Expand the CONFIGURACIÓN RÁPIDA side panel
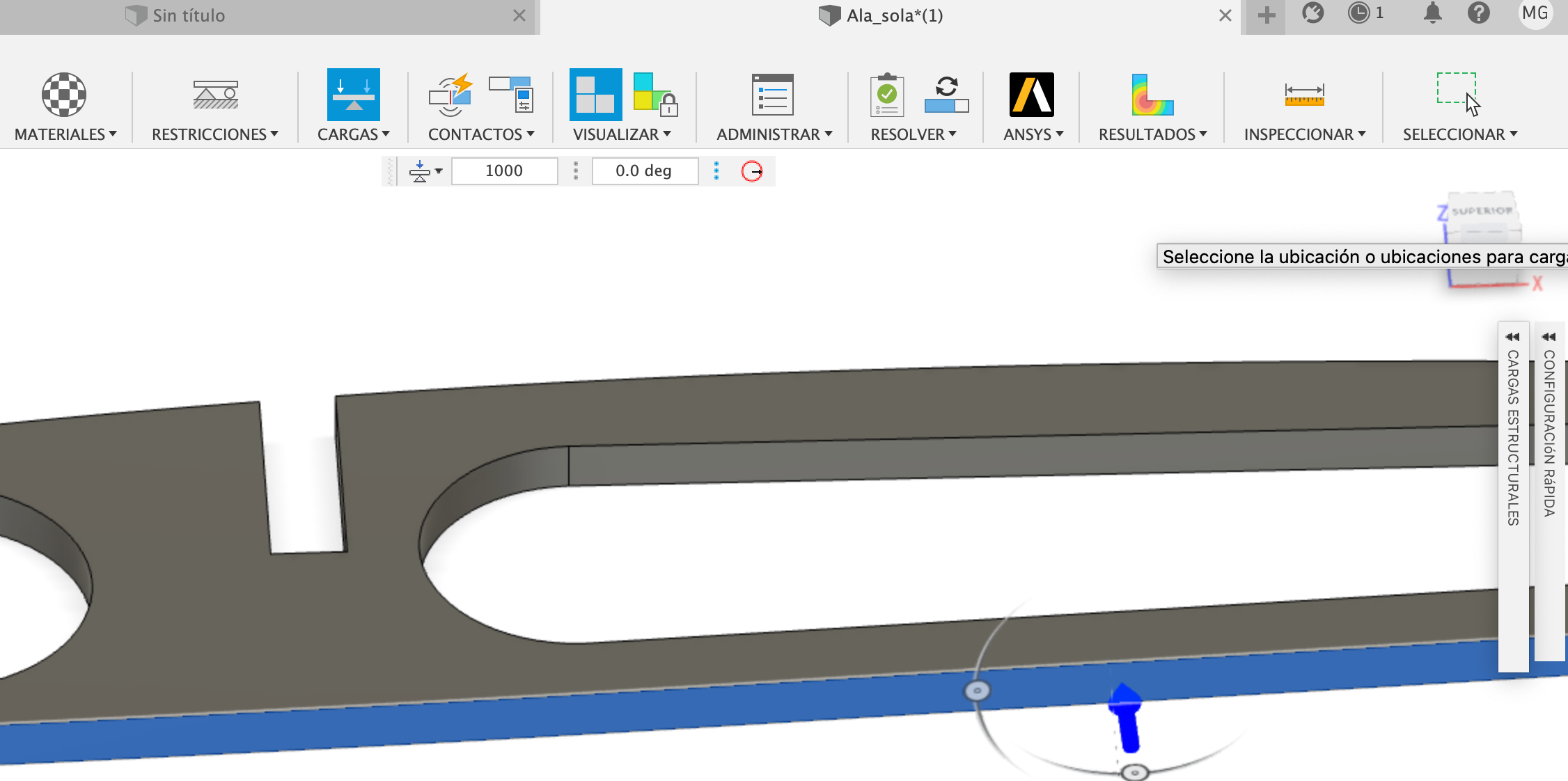 (x=1549, y=490)
